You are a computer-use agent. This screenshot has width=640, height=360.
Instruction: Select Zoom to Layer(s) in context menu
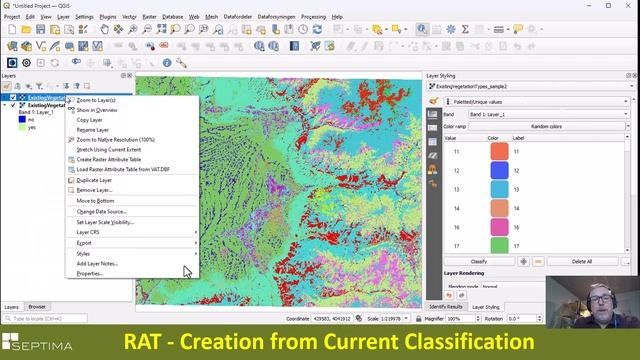click(x=96, y=100)
